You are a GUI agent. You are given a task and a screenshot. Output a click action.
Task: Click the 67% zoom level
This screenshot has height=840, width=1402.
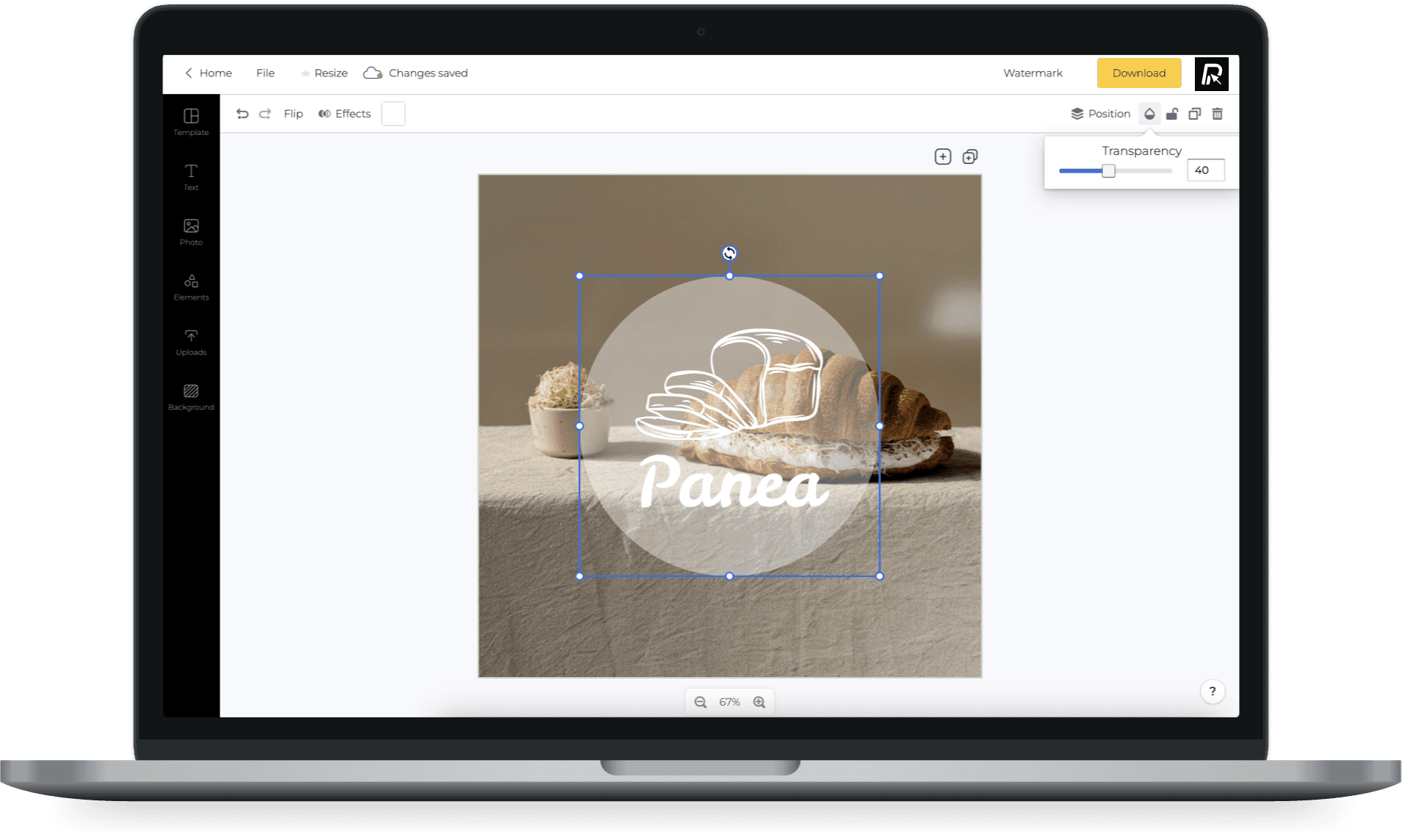(729, 702)
